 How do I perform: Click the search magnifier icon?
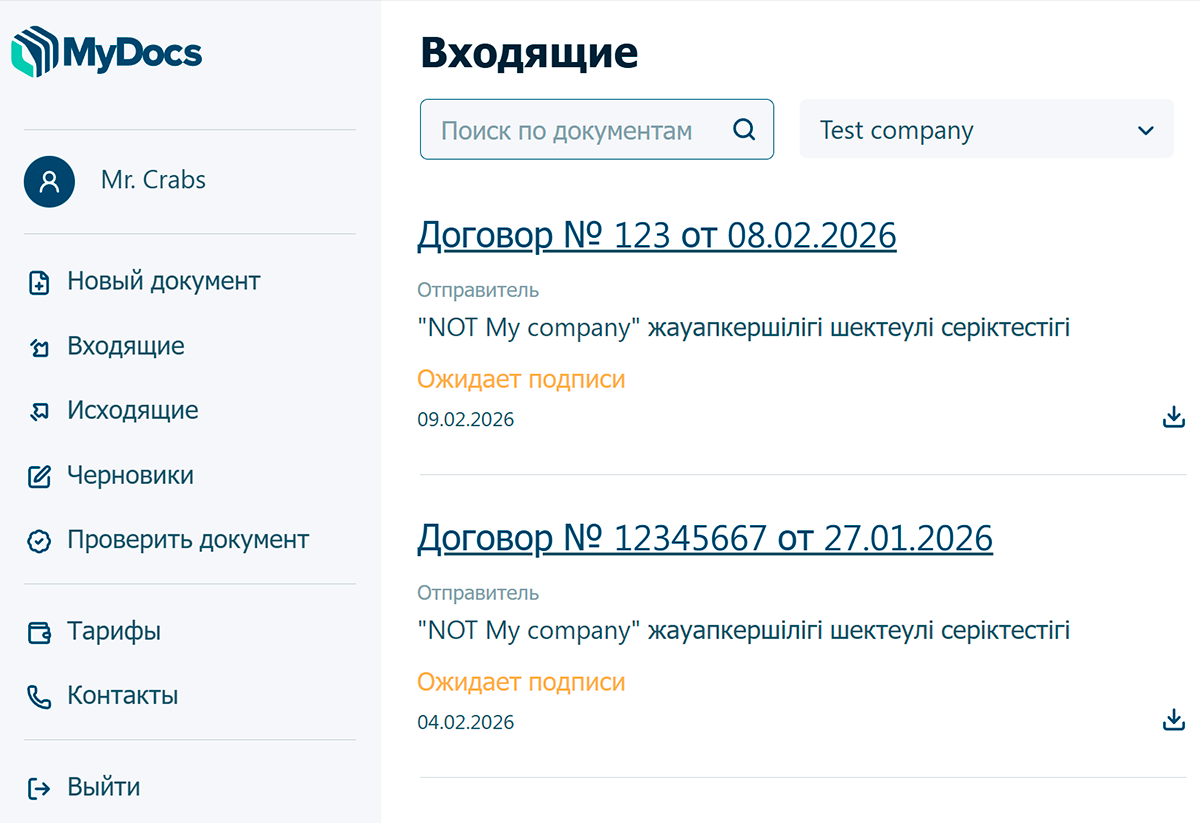pos(744,129)
